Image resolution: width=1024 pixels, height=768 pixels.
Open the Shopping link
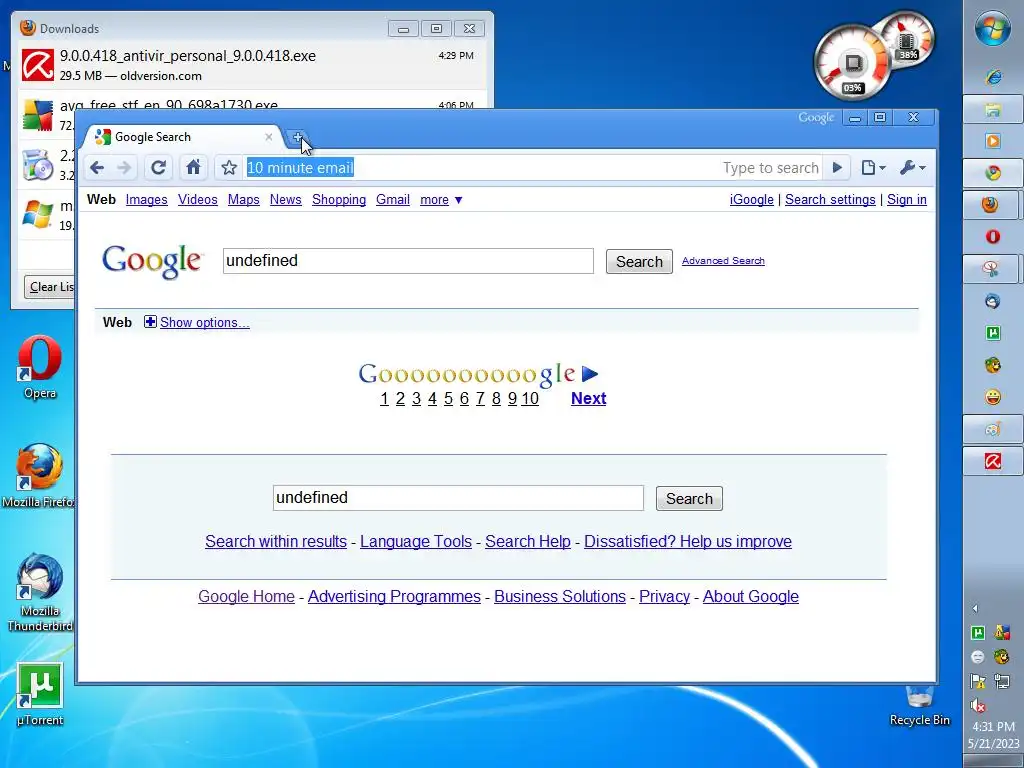(x=339, y=200)
